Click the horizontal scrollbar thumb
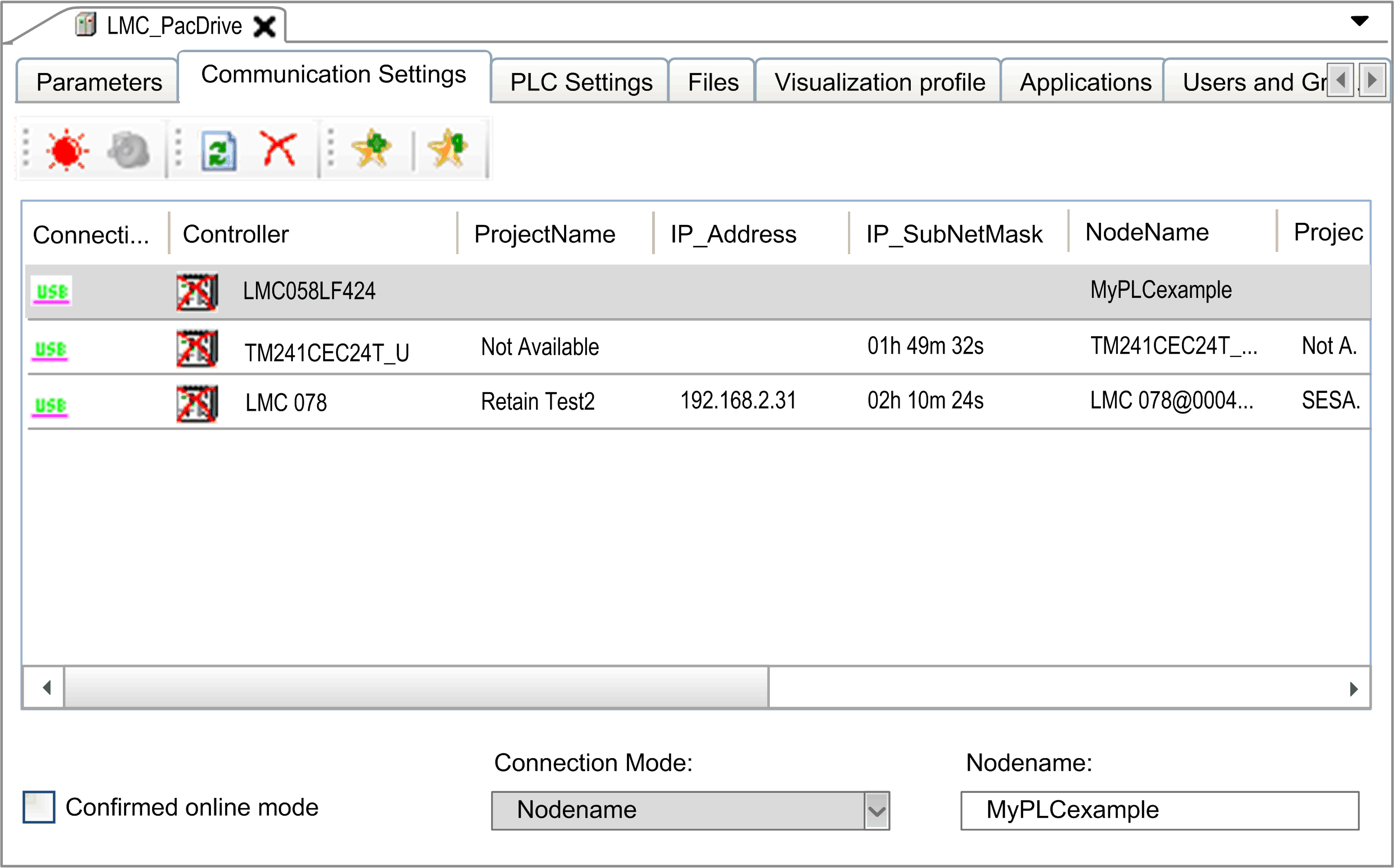The height and width of the screenshot is (868, 1394). [x=416, y=687]
